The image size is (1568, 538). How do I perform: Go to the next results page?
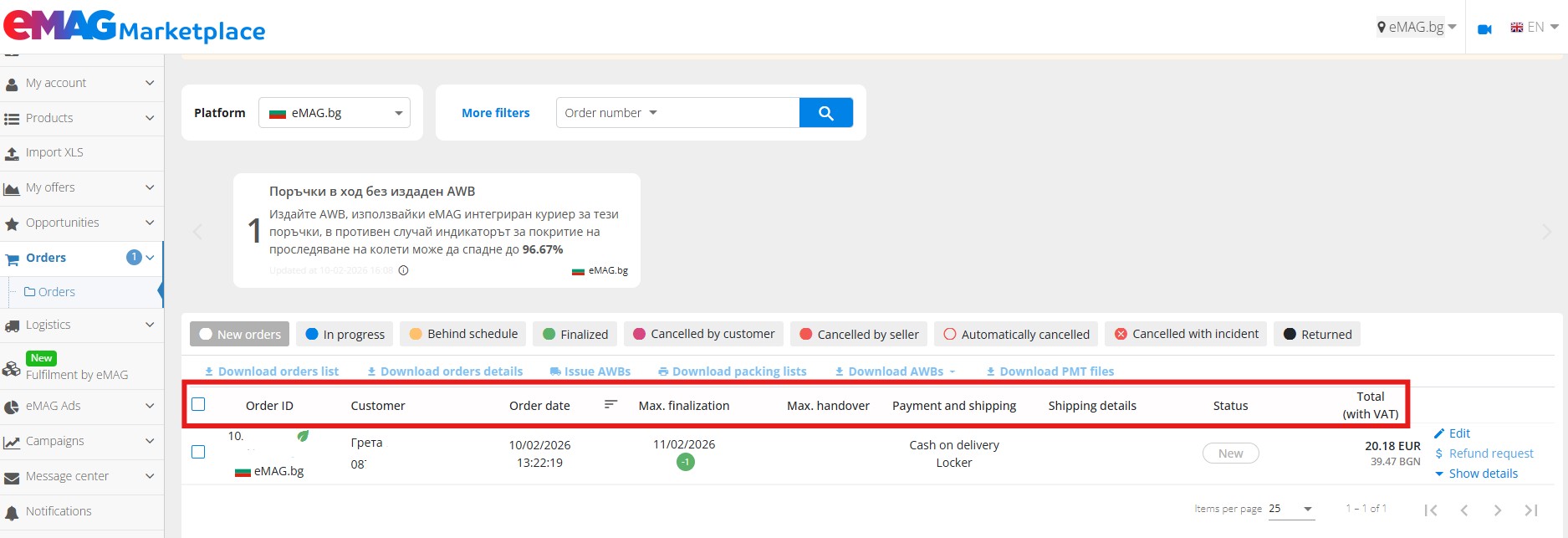click(x=1498, y=510)
